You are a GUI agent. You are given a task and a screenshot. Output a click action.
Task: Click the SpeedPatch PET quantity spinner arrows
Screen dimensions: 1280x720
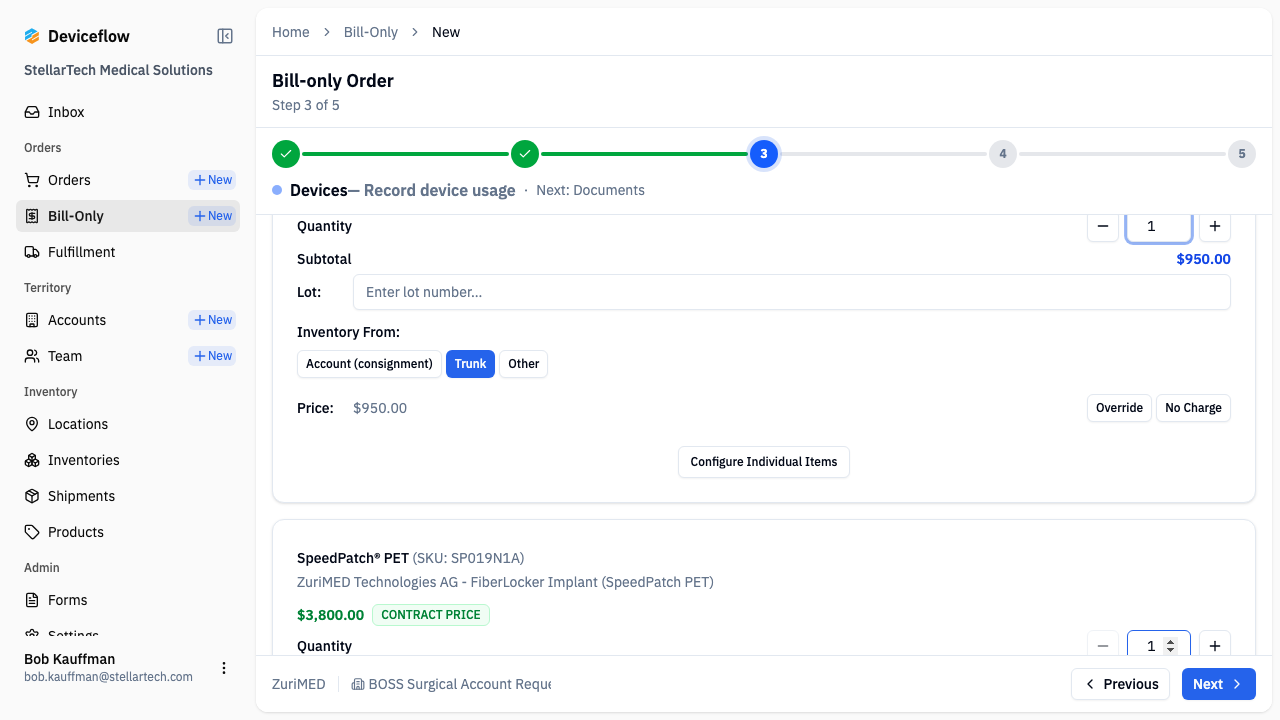click(1171, 646)
